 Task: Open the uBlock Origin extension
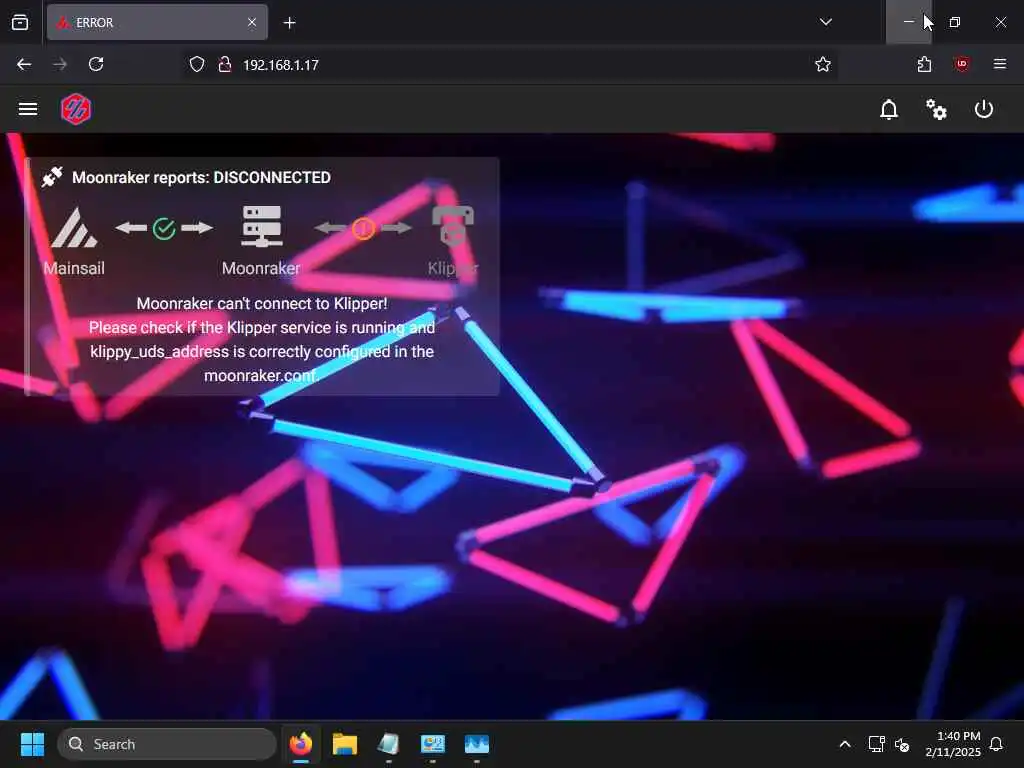(x=961, y=65)
